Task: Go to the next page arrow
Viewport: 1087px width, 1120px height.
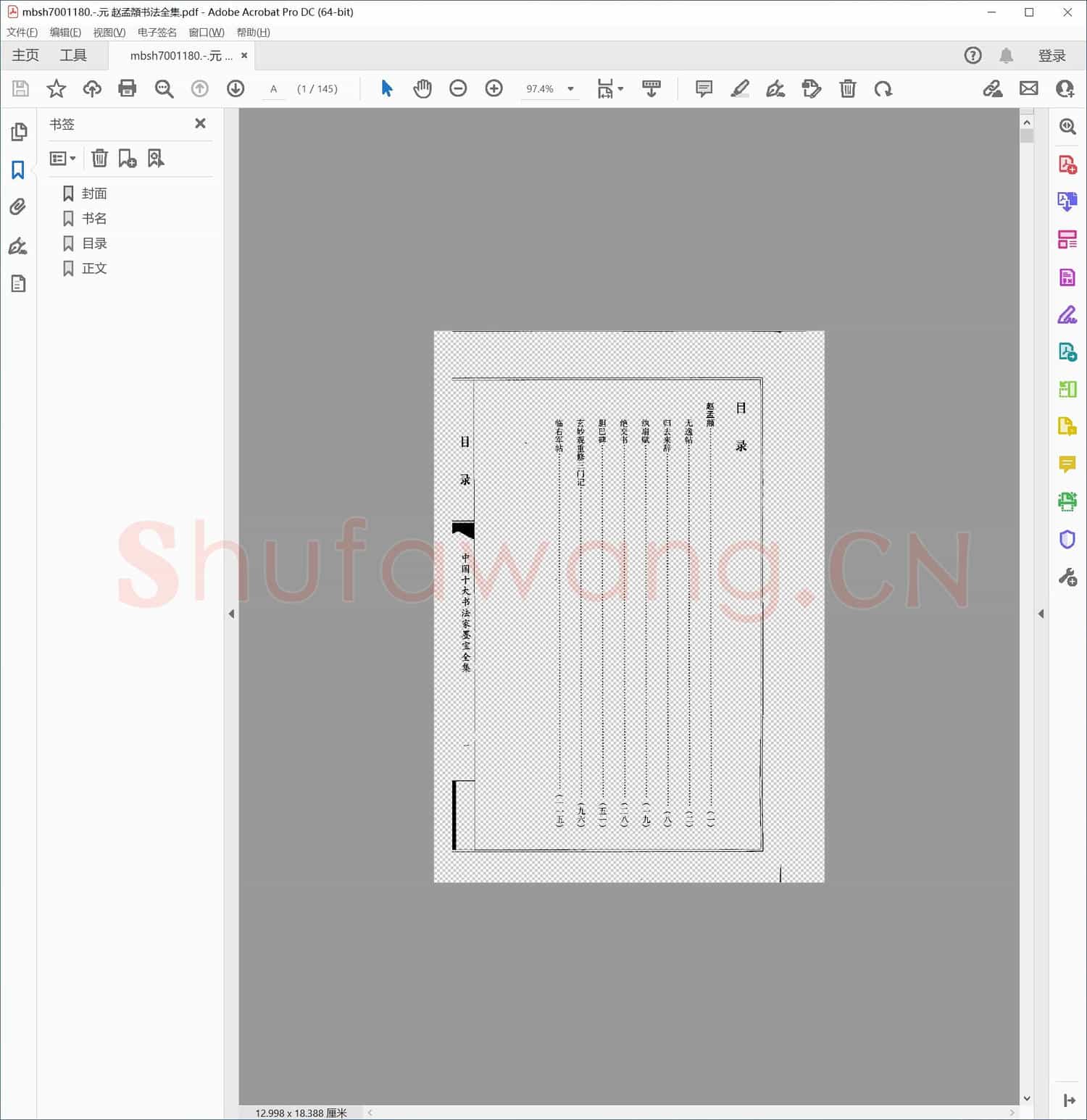Action: click(x=236, y=88)
